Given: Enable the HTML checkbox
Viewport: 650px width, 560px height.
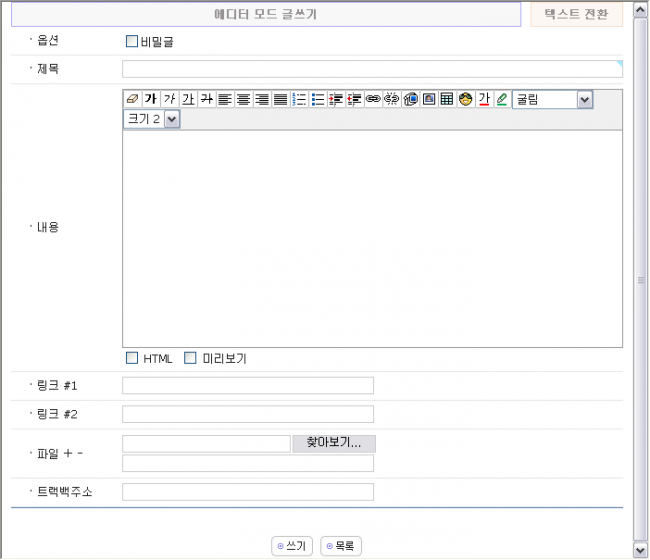Looking at the screenshot, I should tap(131, 358).
